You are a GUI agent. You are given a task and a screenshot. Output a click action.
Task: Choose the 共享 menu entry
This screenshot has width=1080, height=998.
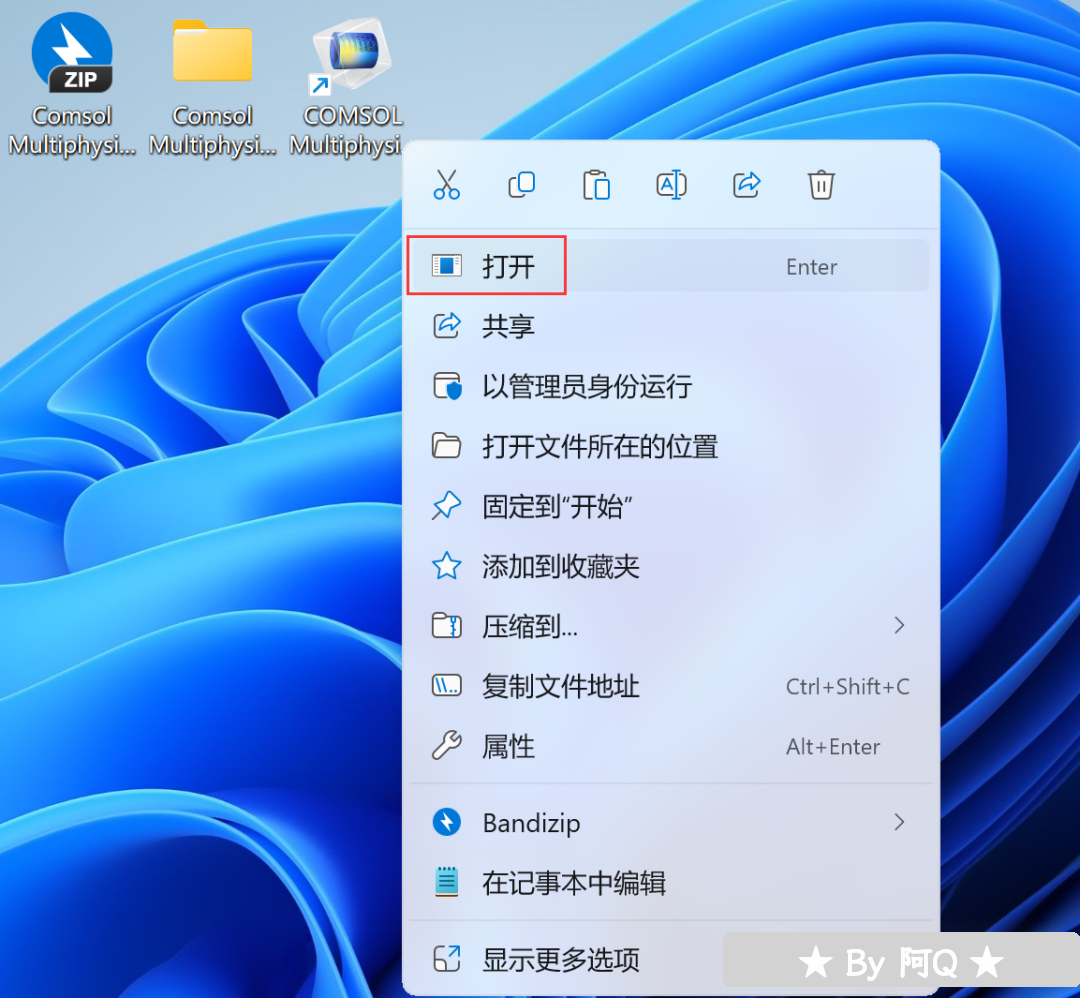[669, 326]
